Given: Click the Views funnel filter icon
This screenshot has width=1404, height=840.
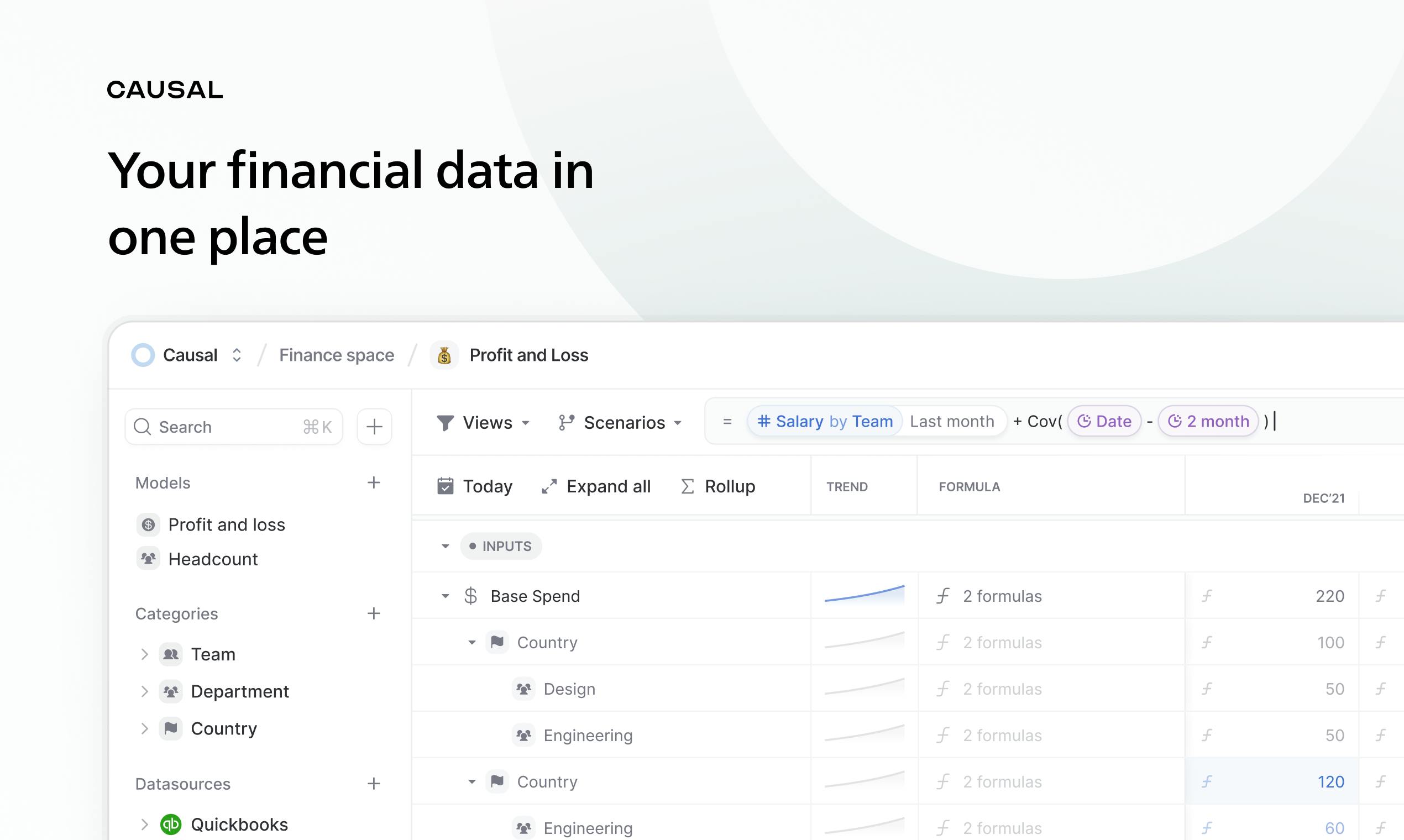Looking at the screenshot, I should point(446,423).
